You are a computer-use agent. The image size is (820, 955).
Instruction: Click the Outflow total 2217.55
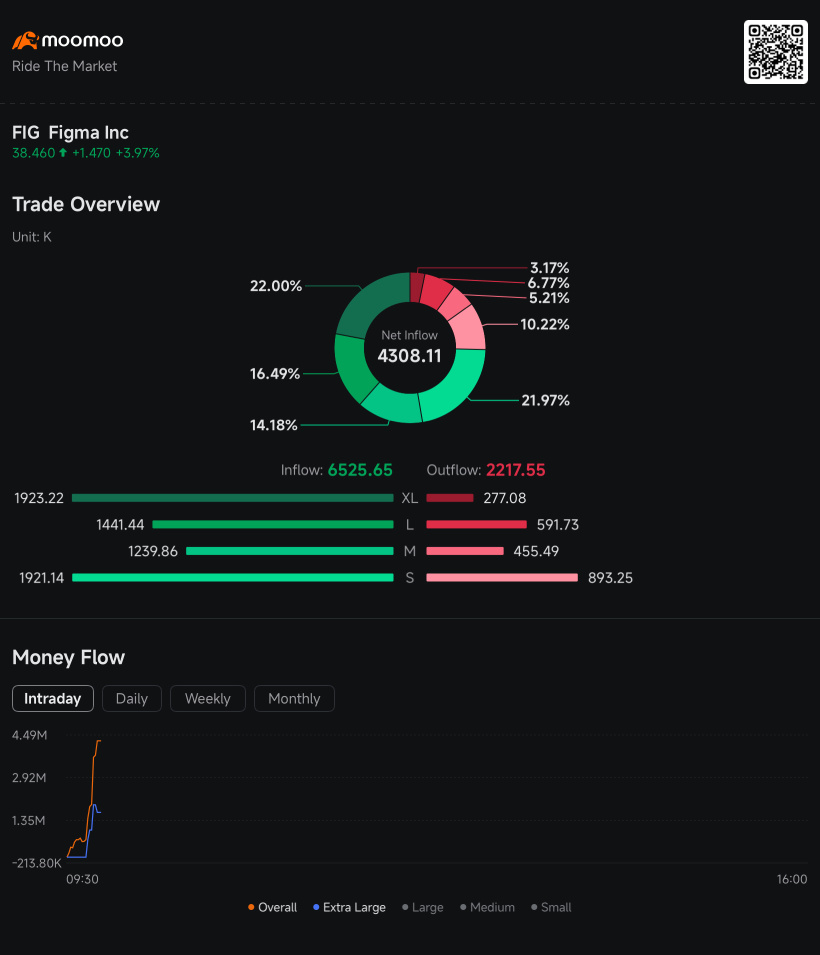coord(515,470)
